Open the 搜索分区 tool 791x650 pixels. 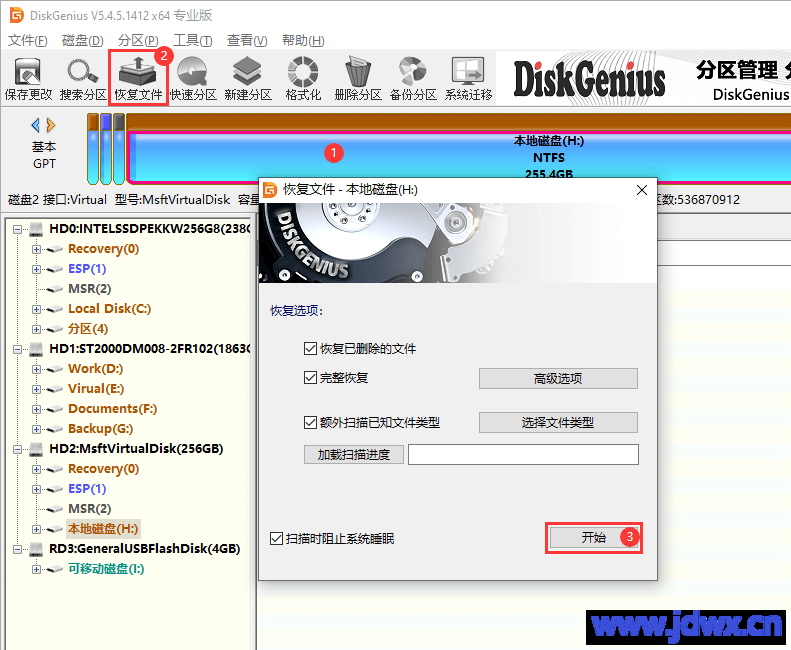83,79
